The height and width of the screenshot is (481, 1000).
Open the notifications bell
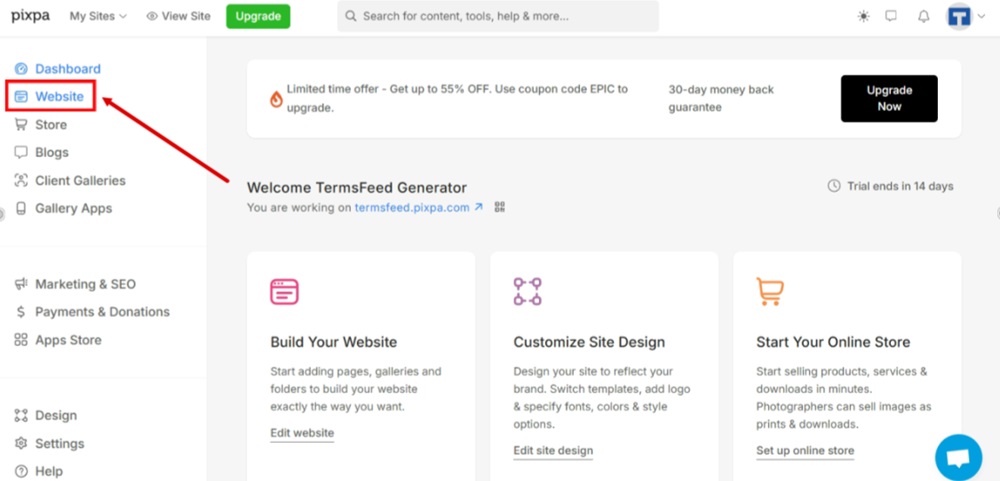coord(923,17)
